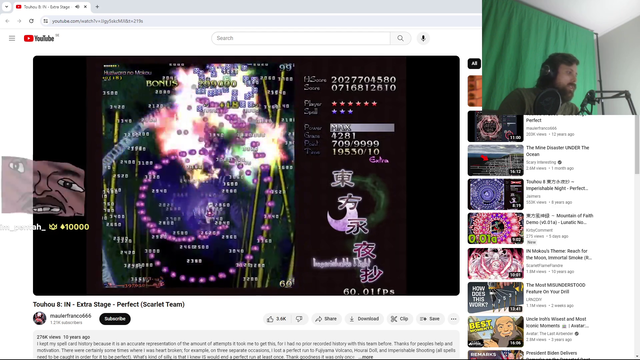The width and height of the screenshot is (640, 360).
Task: Open The Most MISUNDERSTOOD Feature On Your Drill title
Action: (x=556, y=288)
